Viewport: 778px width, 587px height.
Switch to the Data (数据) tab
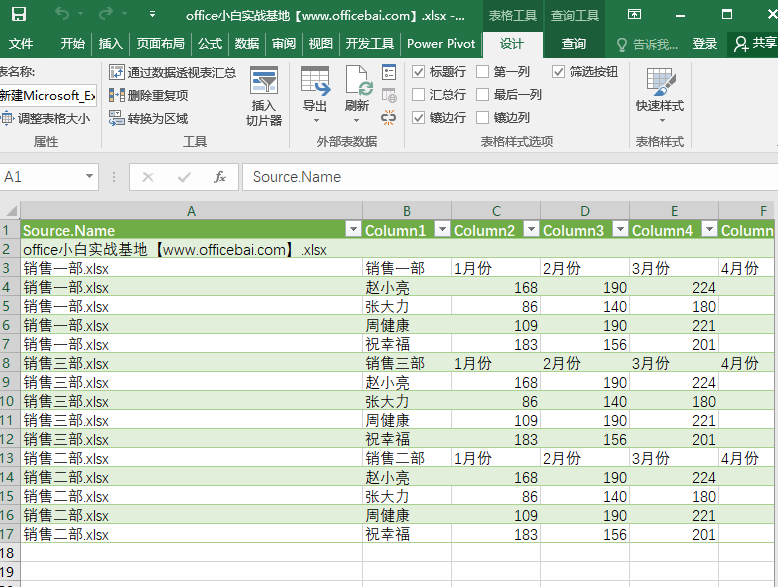[247, 44]
